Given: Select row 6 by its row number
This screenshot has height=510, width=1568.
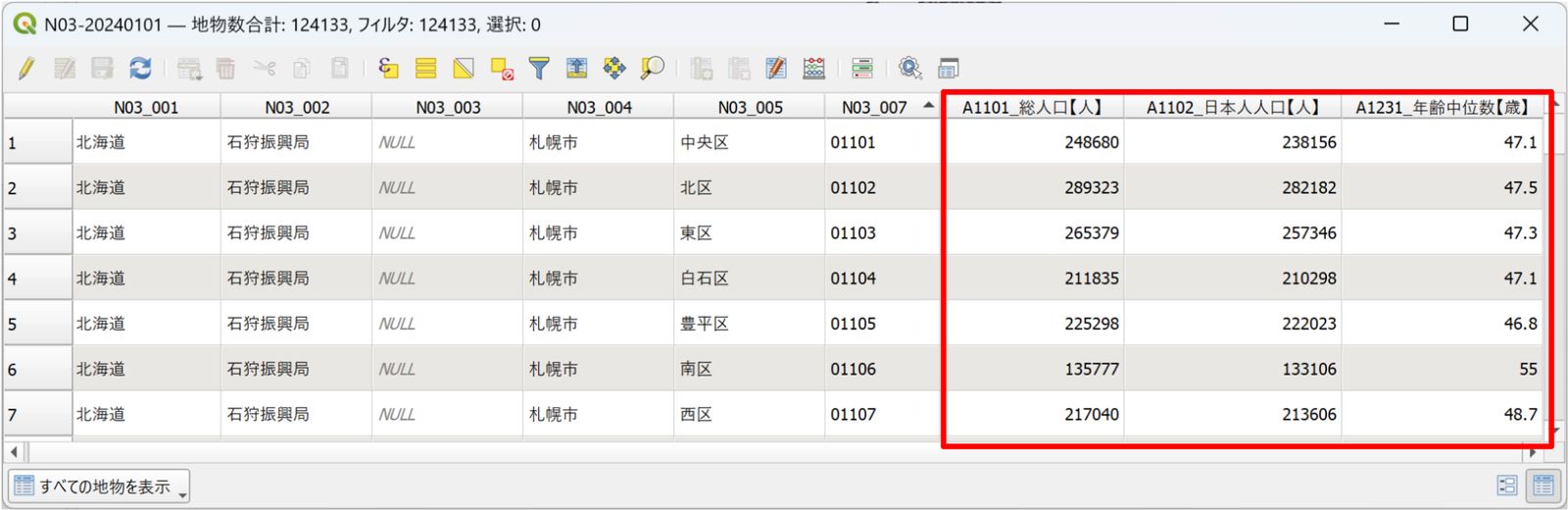Looking at the screenshot, I should click(37, 369).
